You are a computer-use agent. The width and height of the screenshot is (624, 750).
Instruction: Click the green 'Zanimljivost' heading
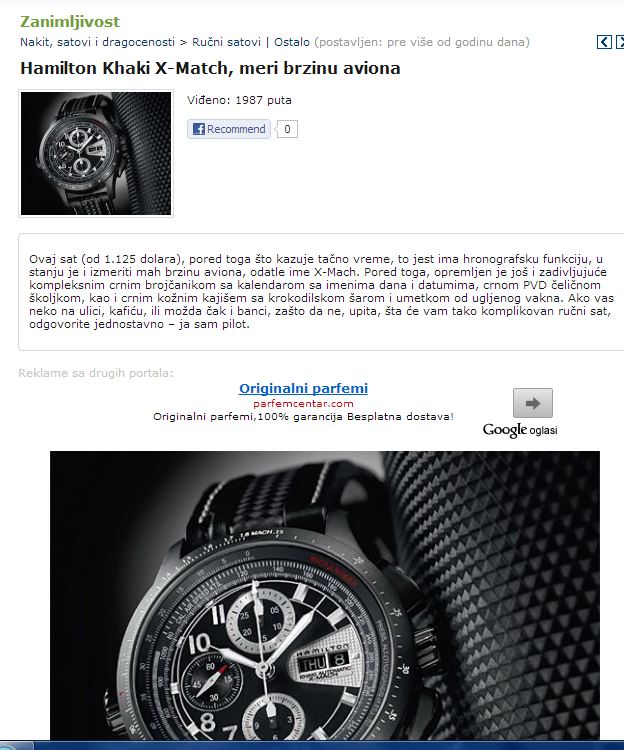pos(70,22)
